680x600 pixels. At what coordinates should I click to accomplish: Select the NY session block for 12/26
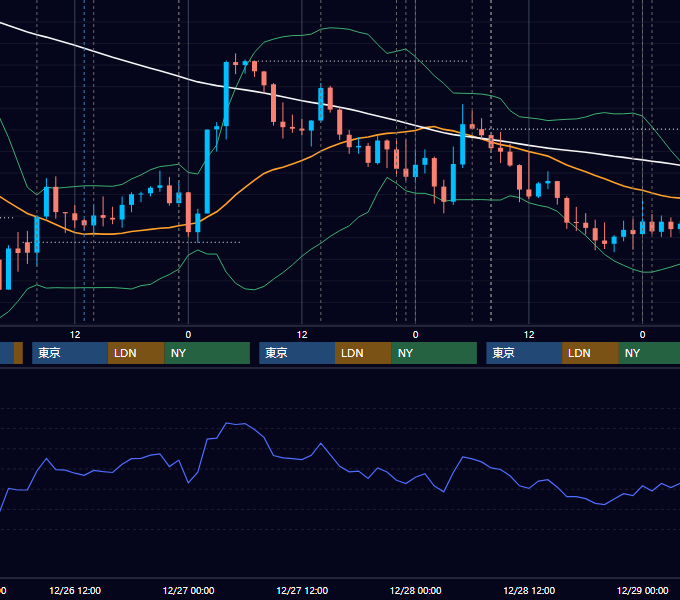pos(207,353)
